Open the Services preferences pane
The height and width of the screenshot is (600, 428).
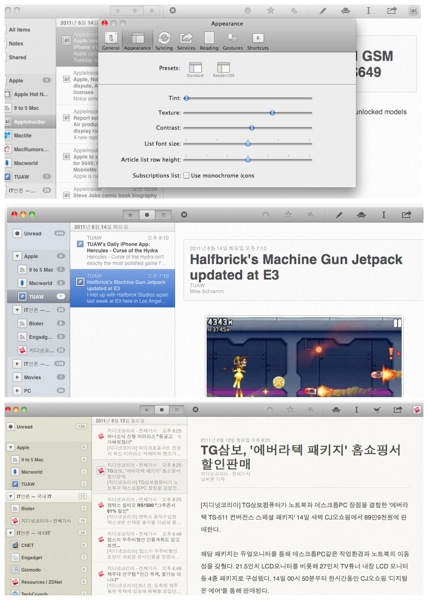pos(186,41)
